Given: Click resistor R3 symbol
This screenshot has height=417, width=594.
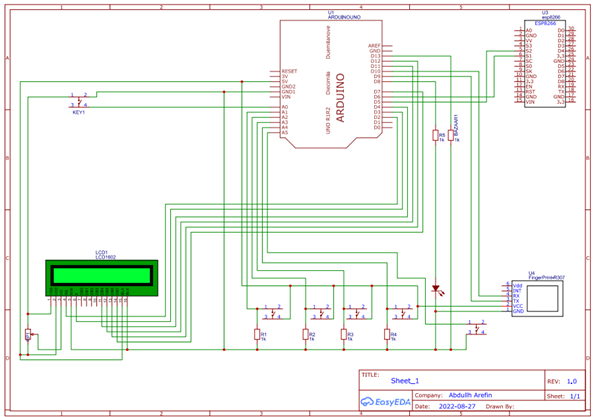Looking at the screenshot, I should click(344, 334).
